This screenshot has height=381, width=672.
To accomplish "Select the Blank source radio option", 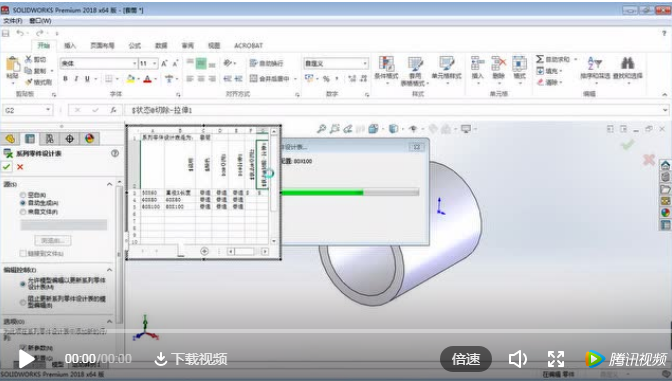I will click(x=23, y=195).
